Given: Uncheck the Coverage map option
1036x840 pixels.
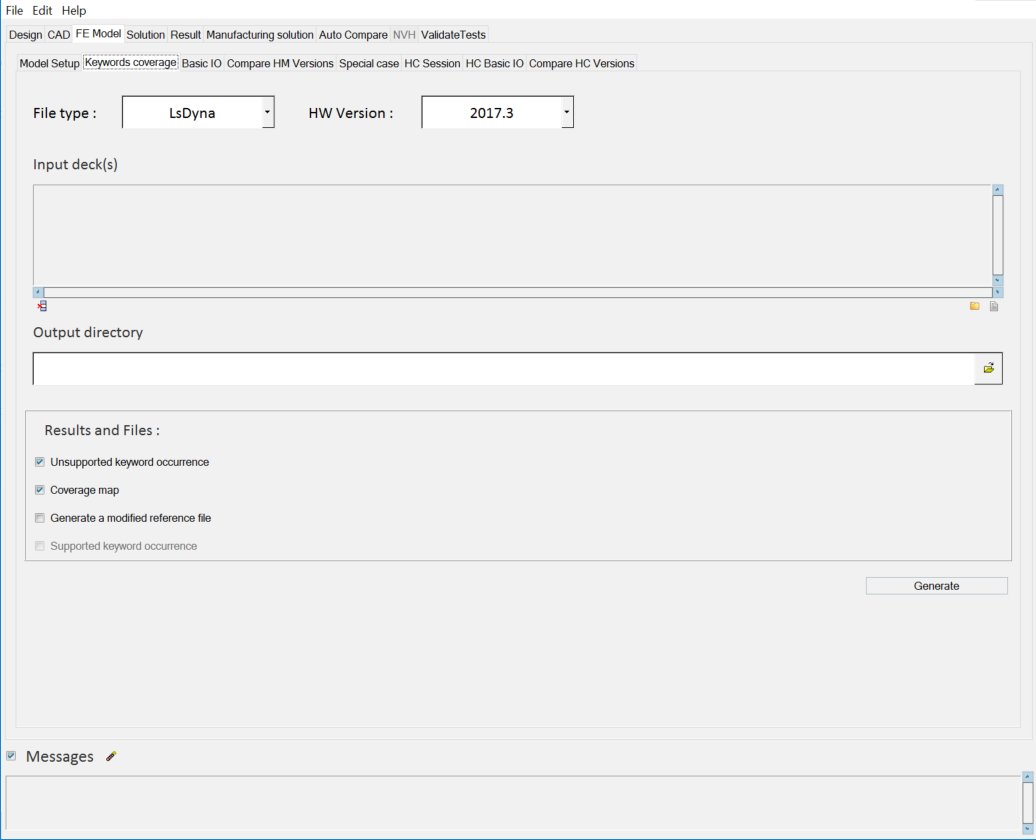Looking at the screenshot, I should [x=40, y=490].
